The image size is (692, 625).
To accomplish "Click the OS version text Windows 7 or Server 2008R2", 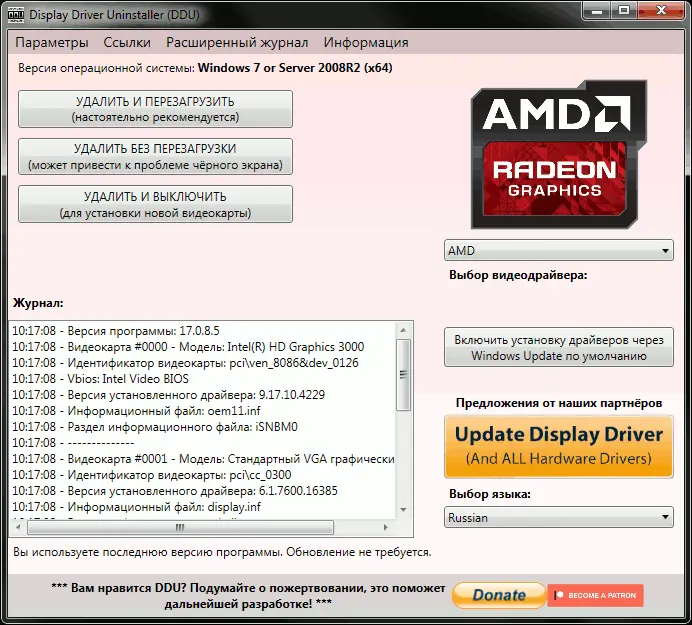I will 295,68.
